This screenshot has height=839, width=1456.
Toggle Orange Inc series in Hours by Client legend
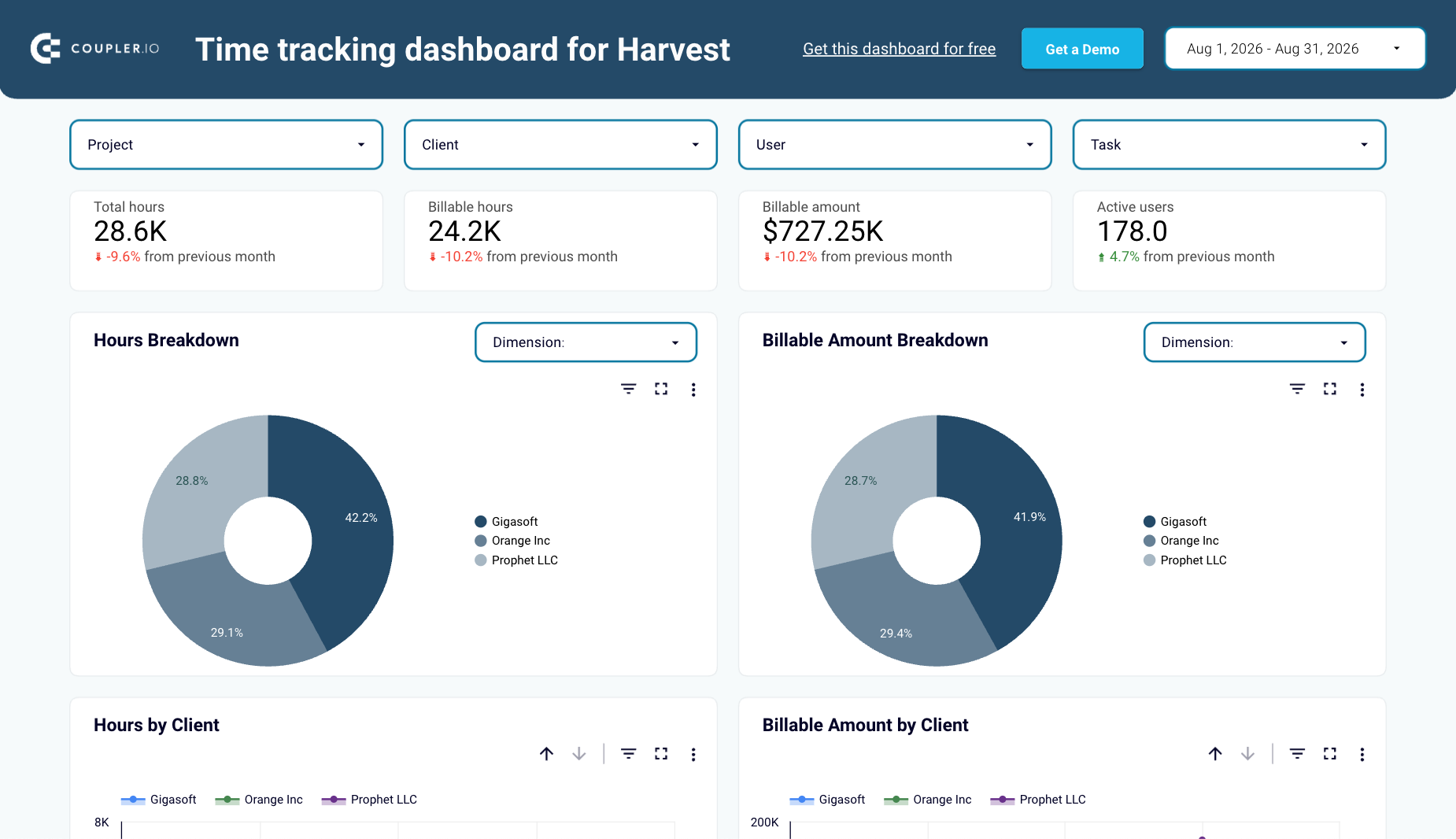259,800
